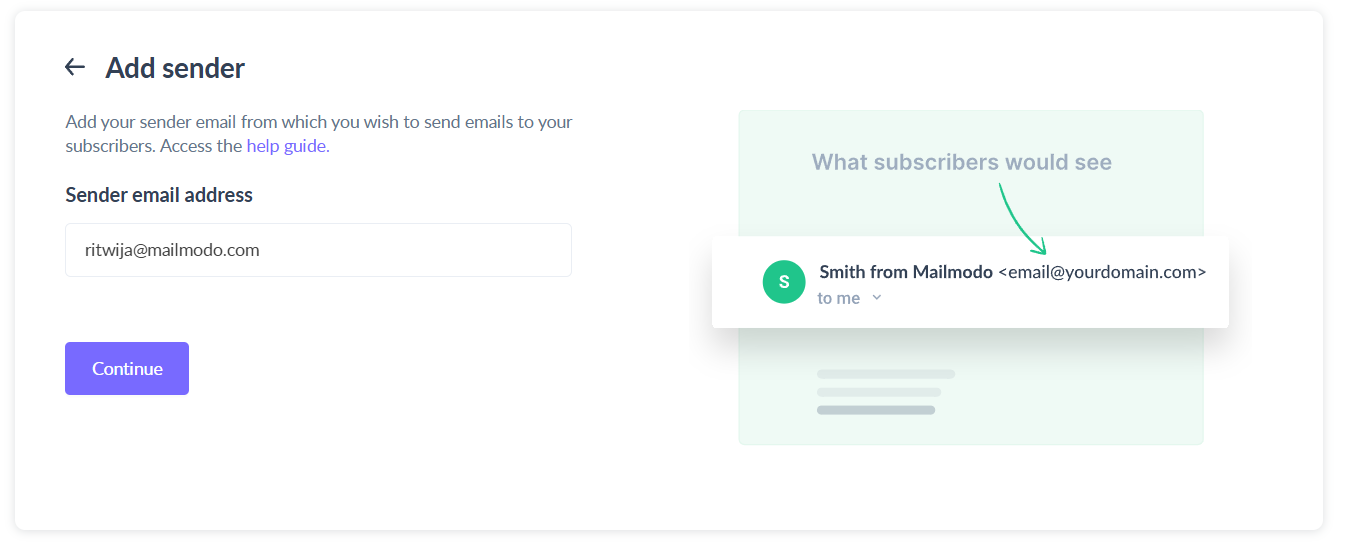Viewport: 1356px width, 556px height.
Task: Open the help guide link
Action: click(287, 146)
